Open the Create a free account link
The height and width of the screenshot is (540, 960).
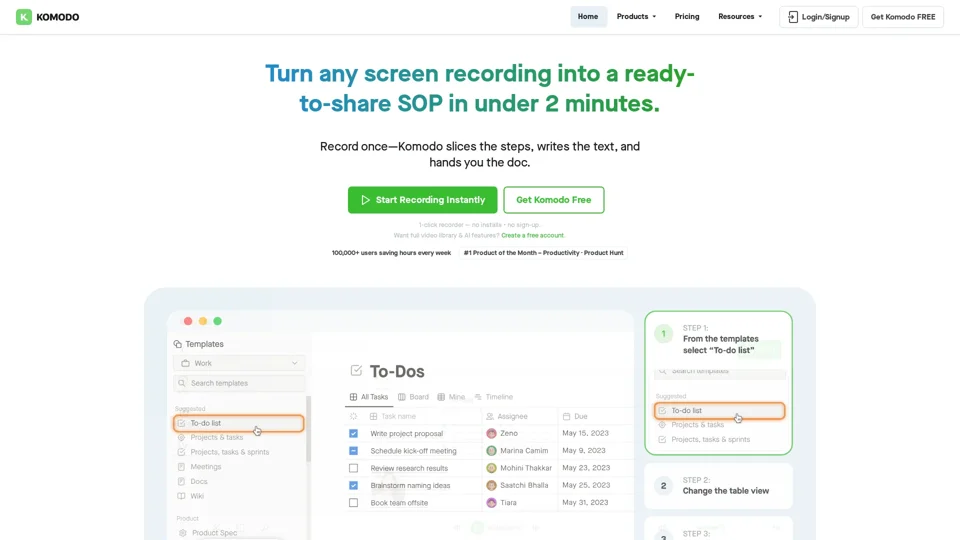533,235
